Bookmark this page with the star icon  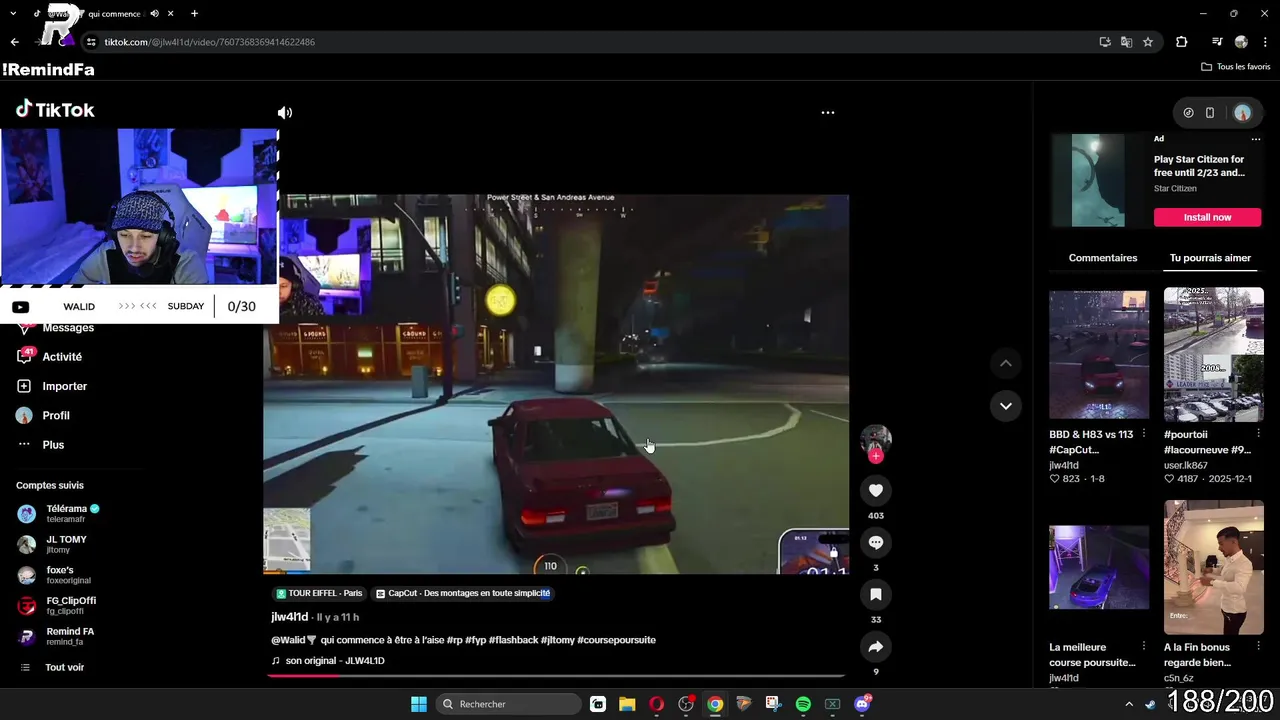(1148, 42)
